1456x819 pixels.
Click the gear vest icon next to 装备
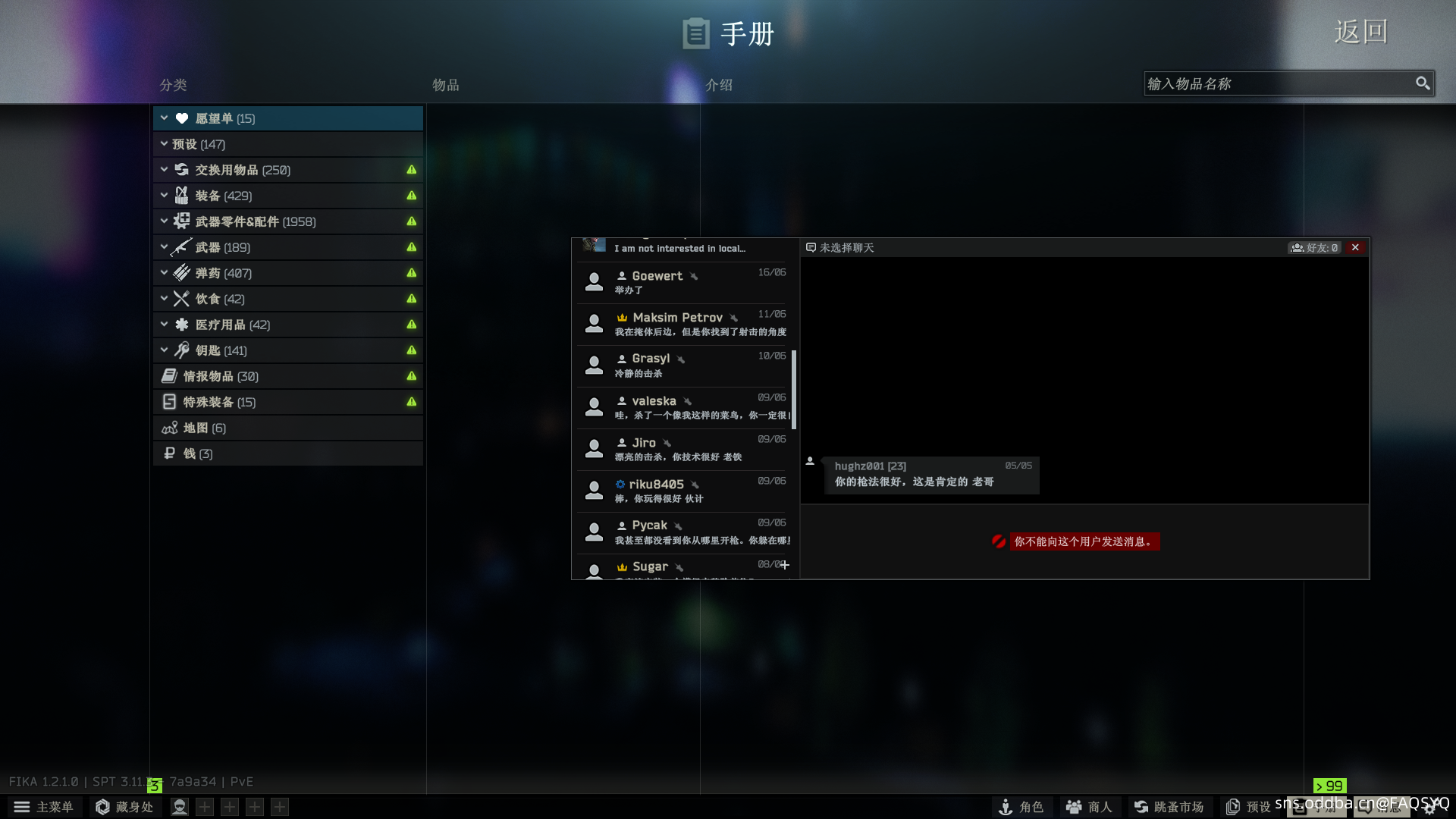click(x=182, y=196)
